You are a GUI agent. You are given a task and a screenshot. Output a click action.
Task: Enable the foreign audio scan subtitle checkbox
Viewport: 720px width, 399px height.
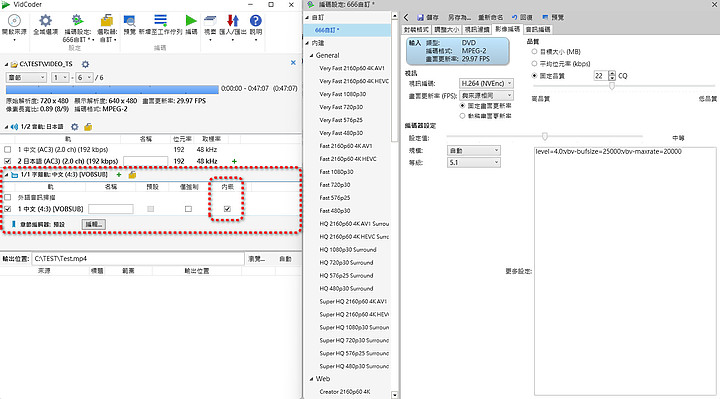(8, 197)
